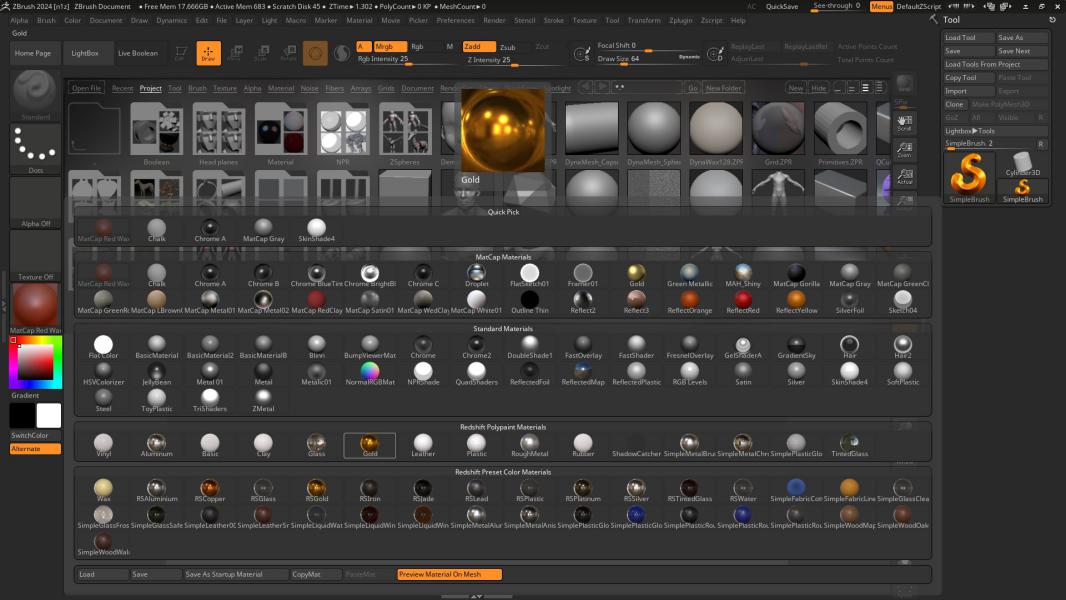The image size is (1066, 600).
Task: Switch to Lightbox Project tab
Action: [150, 88]
